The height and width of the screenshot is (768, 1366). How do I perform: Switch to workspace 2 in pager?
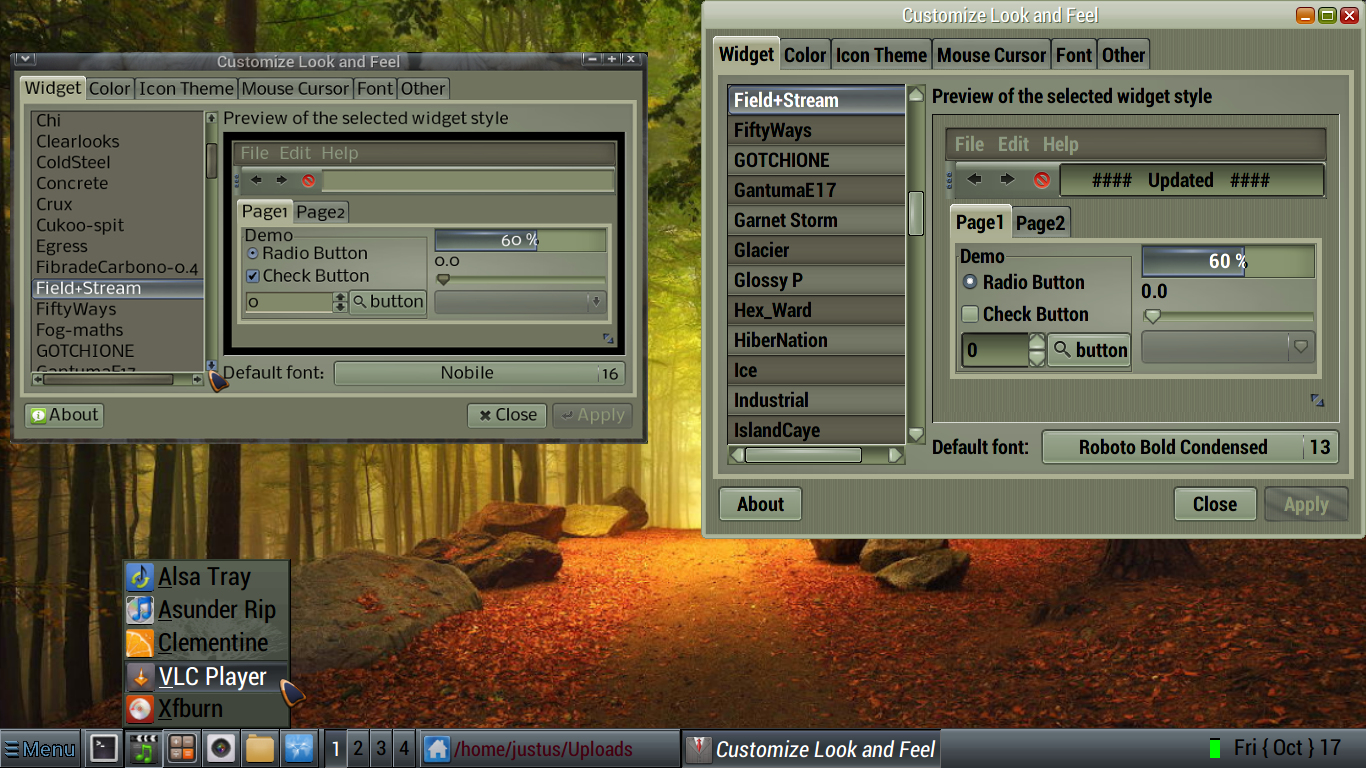click(358, 748)
